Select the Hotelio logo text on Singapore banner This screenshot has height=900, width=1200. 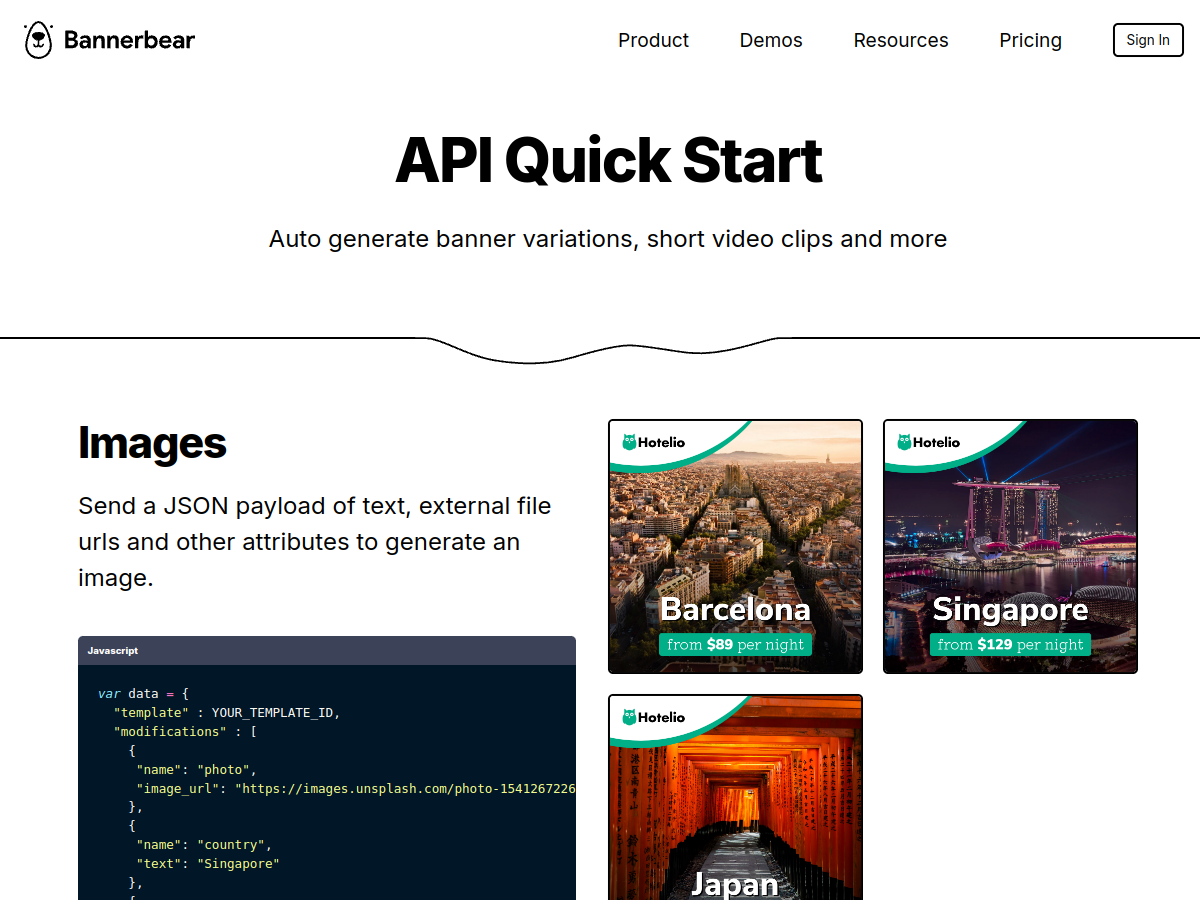coord(937,441)
